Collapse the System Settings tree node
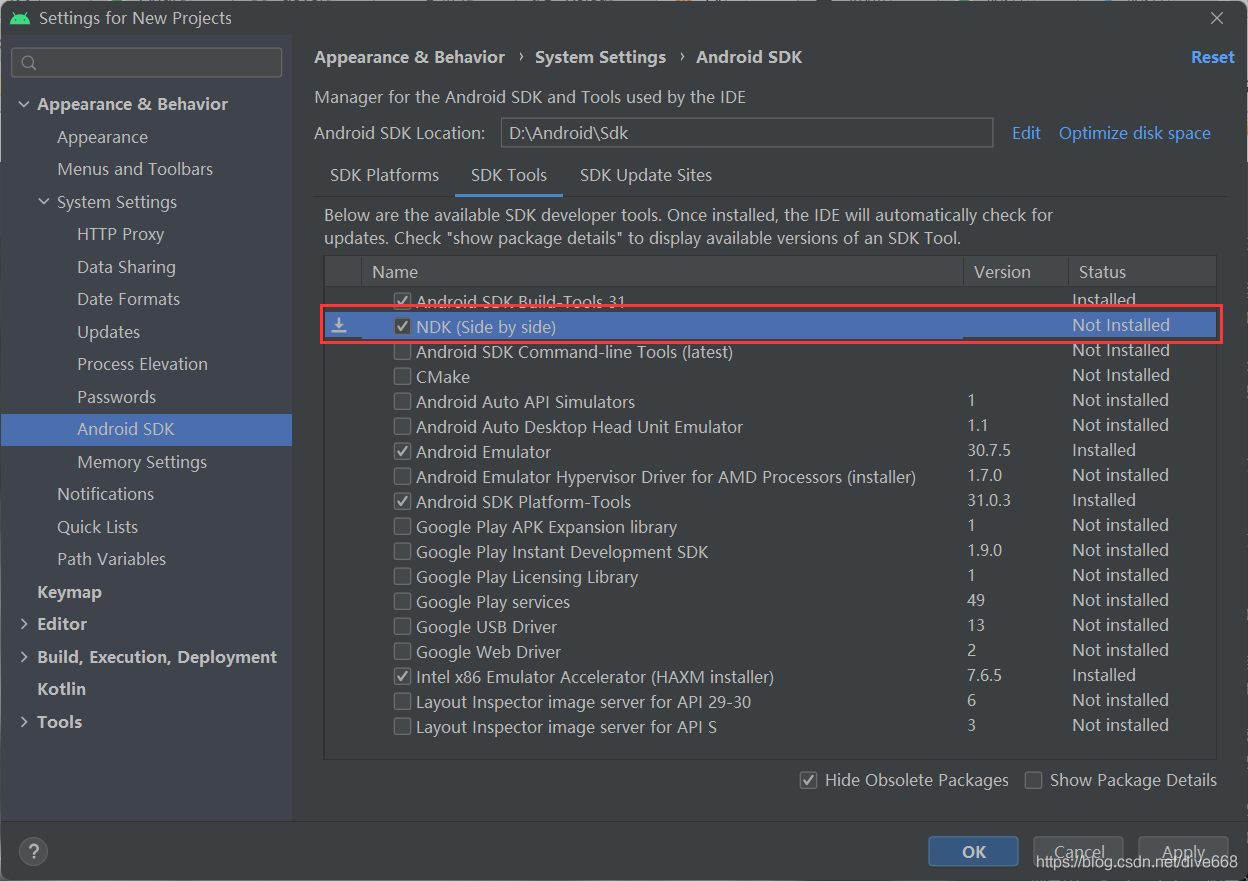 [44, 202]
